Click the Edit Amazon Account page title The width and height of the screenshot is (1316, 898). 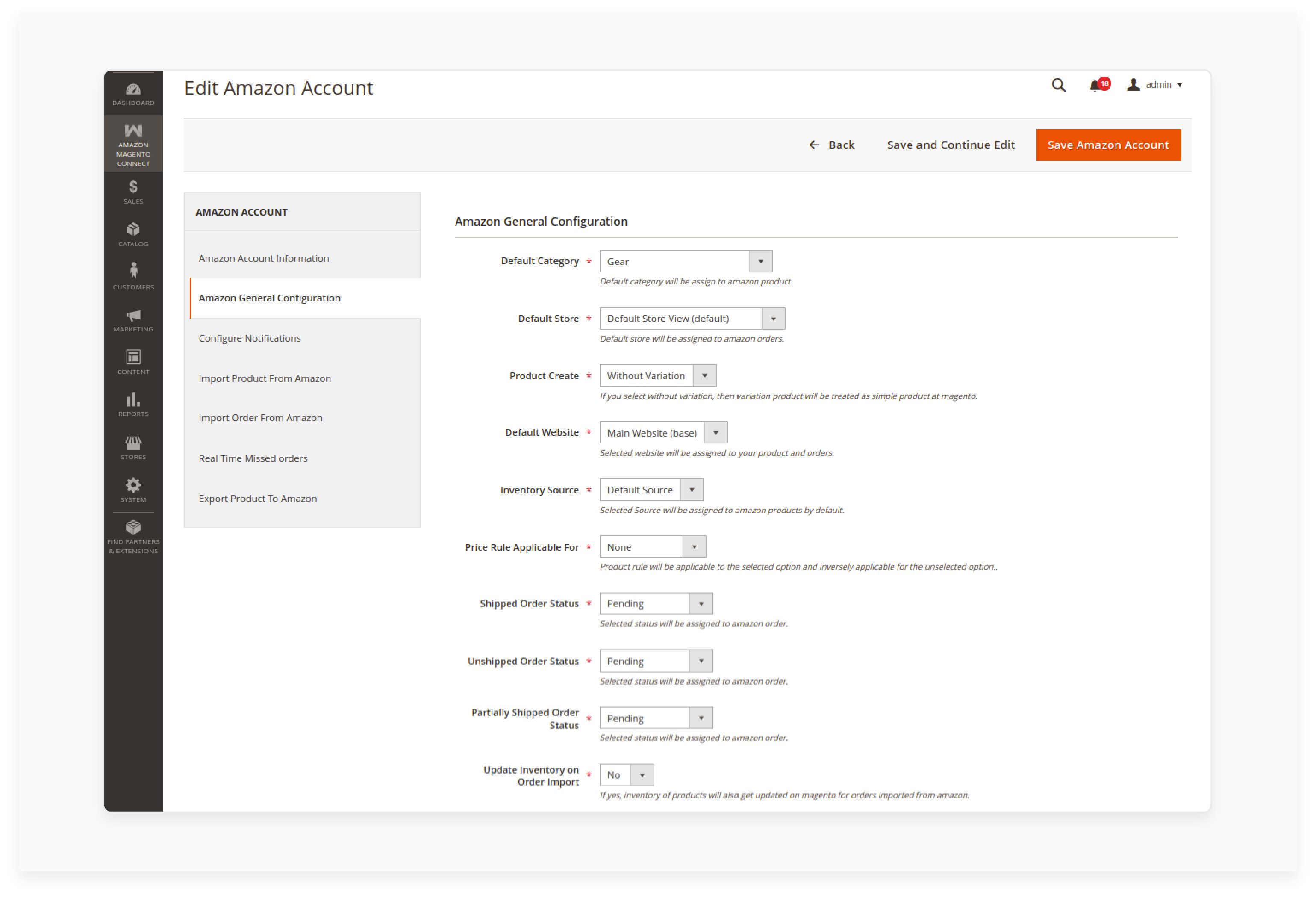(279, 89)
